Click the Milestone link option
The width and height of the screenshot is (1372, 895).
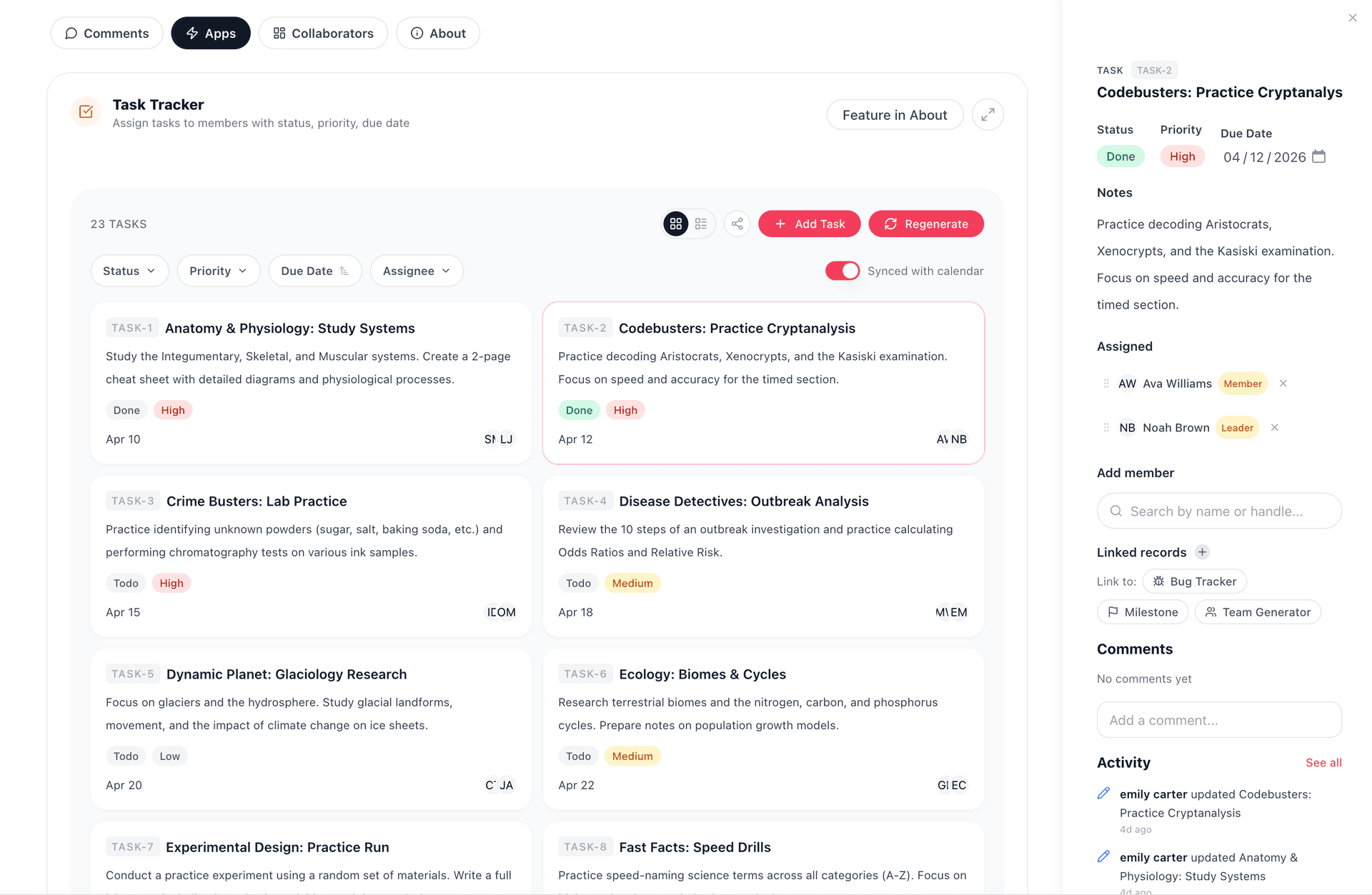coord(1142,611)
